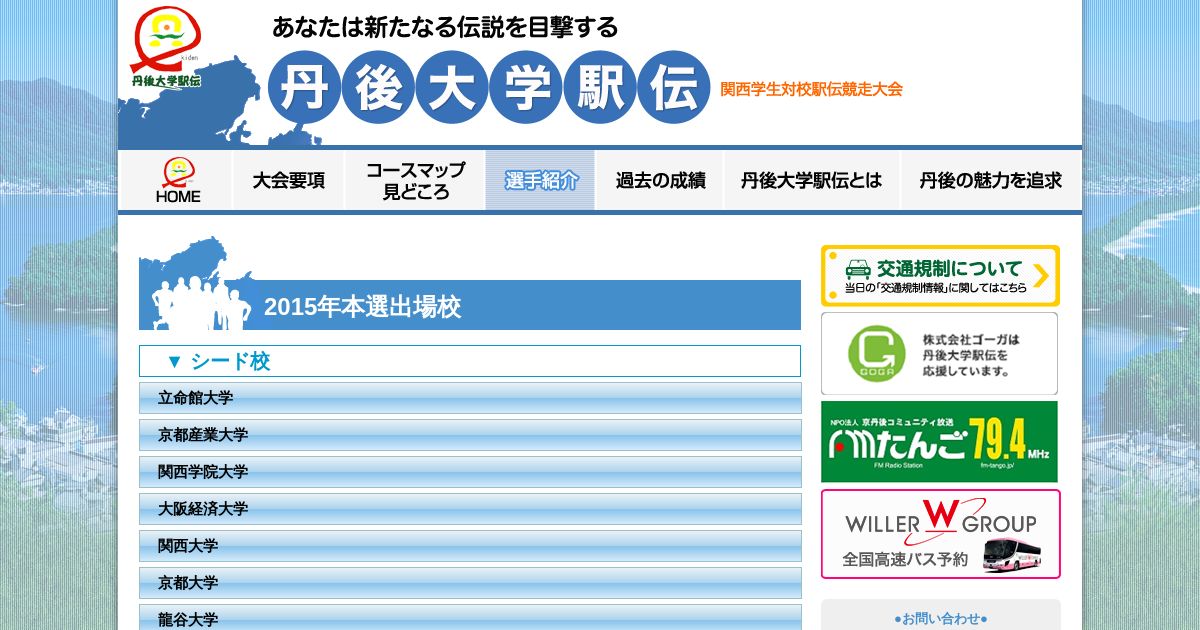Image resolution: width=1200 pixels, height=630 pixels.
Task: Open the 大会要項 menu item
Action: (288, 181)
